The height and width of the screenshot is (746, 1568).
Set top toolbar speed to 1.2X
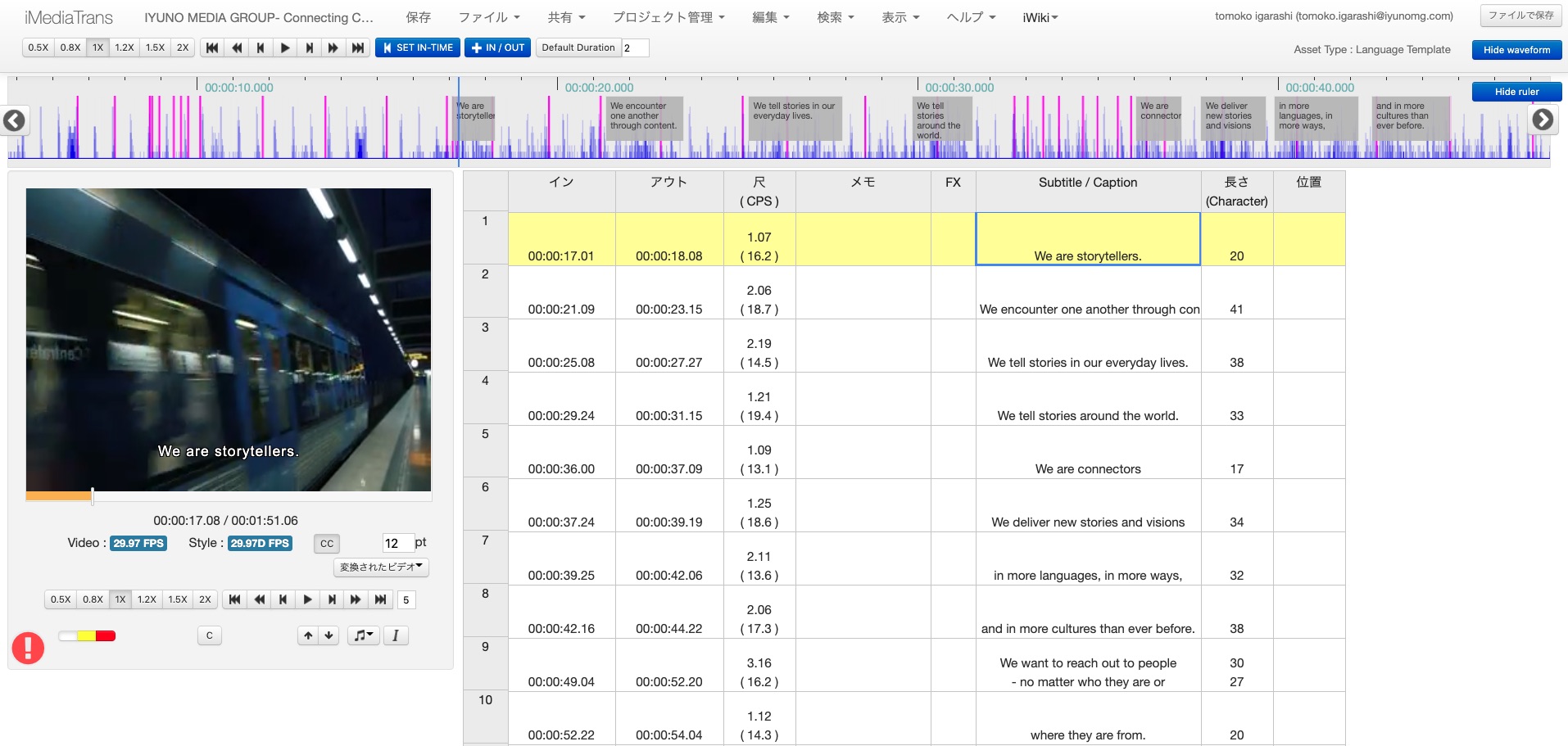pos(125,47)
